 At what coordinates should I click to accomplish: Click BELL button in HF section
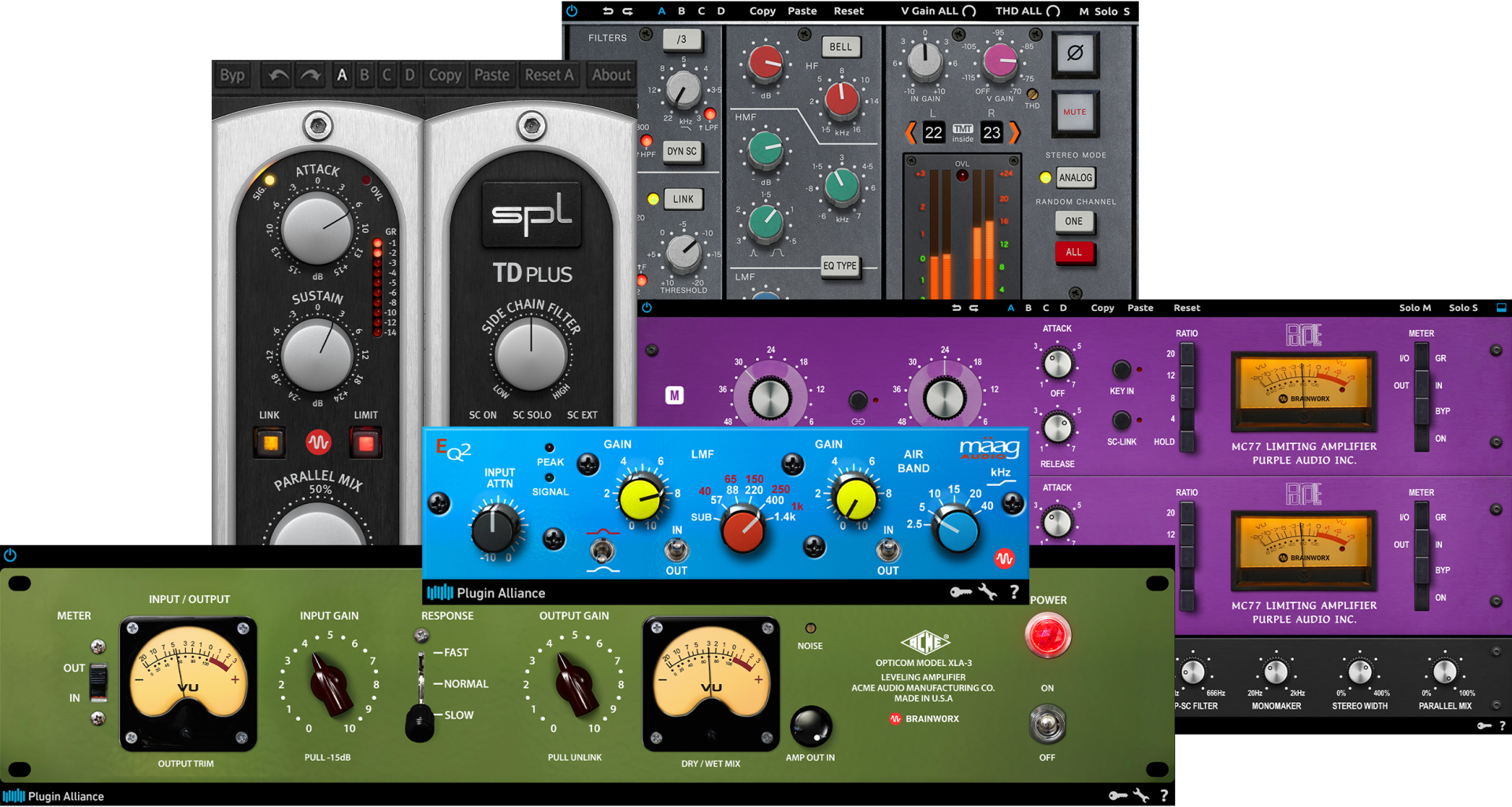pos(841,47)
